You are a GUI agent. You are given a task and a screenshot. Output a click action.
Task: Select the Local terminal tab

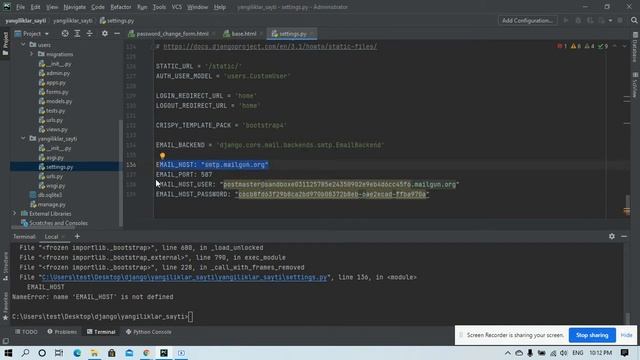point(51,237)
